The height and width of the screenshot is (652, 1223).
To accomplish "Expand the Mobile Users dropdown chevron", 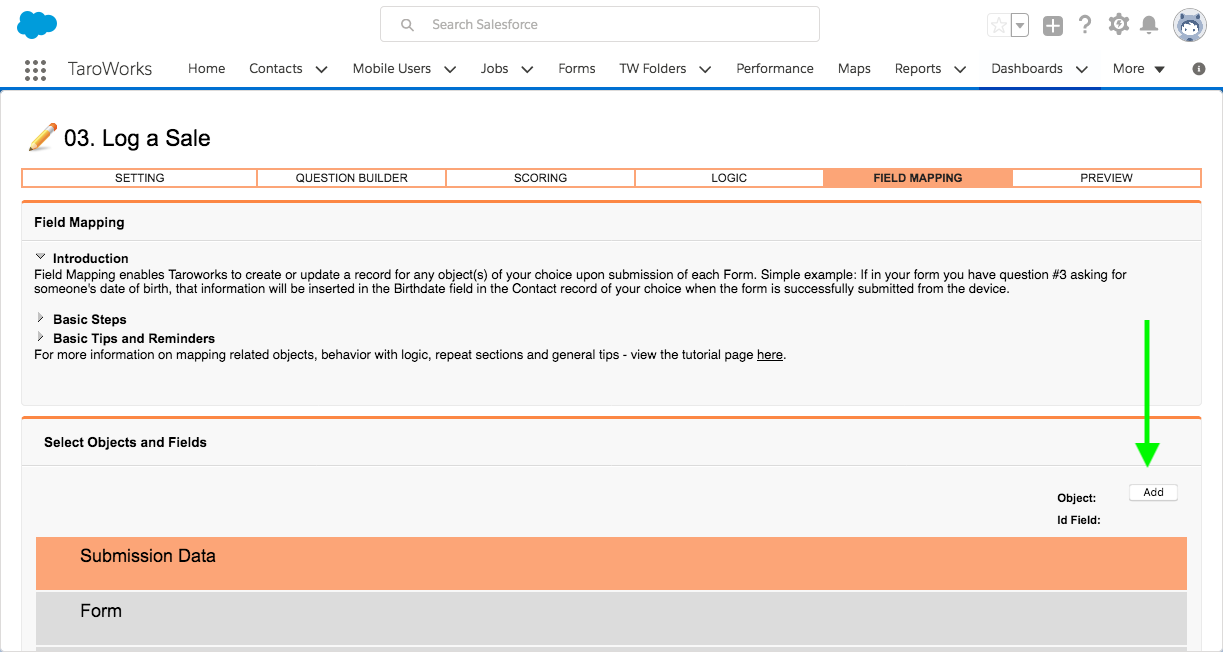I will [x=450, y=69].
